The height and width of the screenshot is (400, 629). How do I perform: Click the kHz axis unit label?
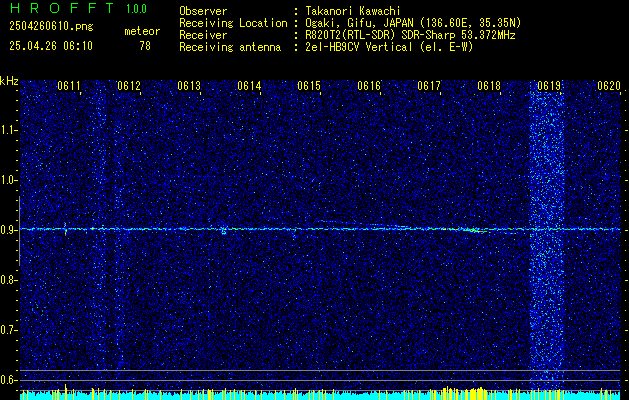(x=9, y=81)
